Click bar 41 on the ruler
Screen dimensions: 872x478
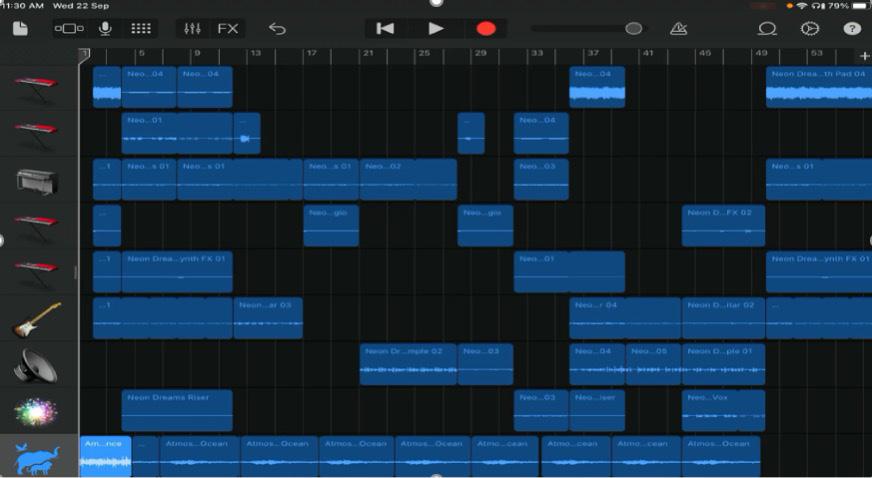pyautogui.click(x=648, y=53)
